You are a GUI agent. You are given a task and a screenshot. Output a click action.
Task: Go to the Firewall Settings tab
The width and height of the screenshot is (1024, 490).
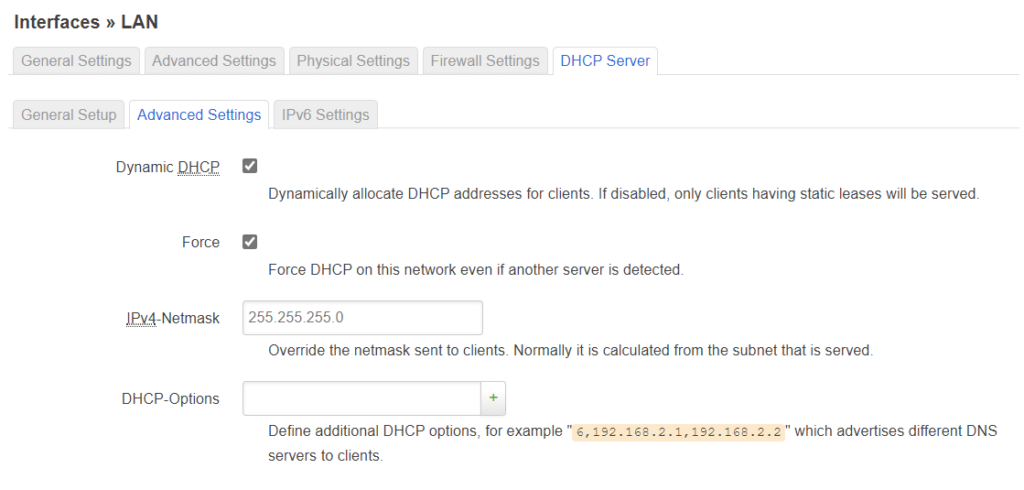coord(485,61)
